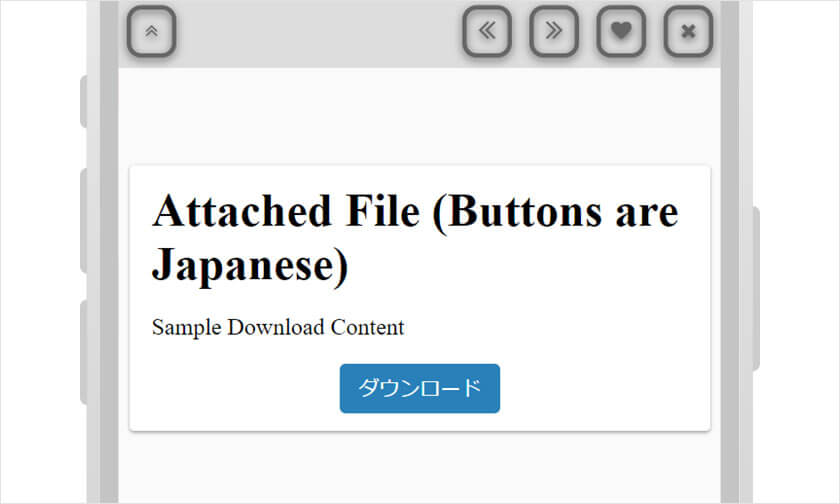This screenshot has height=504, width=840.
Task: Favorite this content with the heart icon
Action: [x=621, y=32]
